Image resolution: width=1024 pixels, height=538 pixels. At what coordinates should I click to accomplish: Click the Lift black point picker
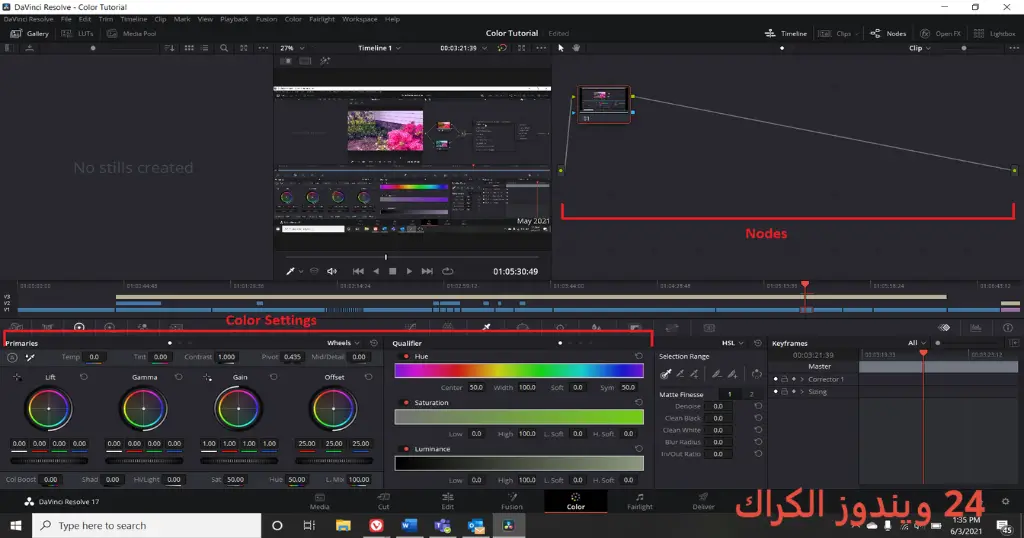tap(17, 377)
